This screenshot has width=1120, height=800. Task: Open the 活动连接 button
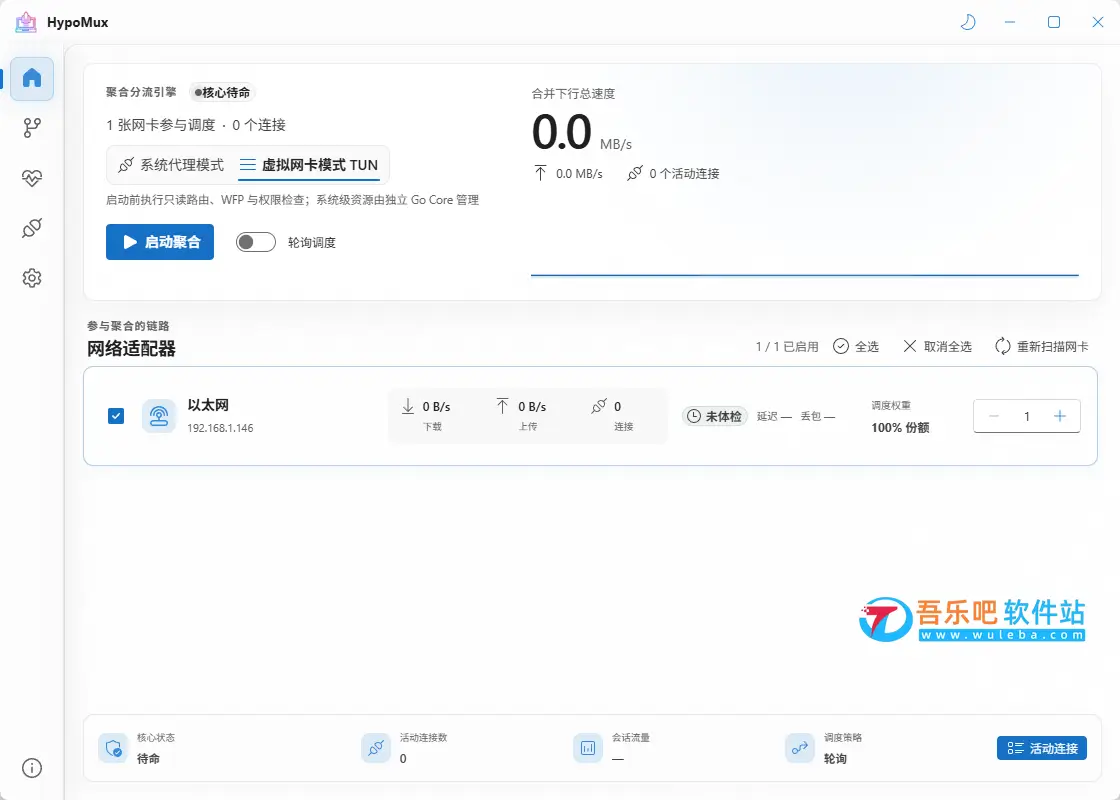(1042, 748)
